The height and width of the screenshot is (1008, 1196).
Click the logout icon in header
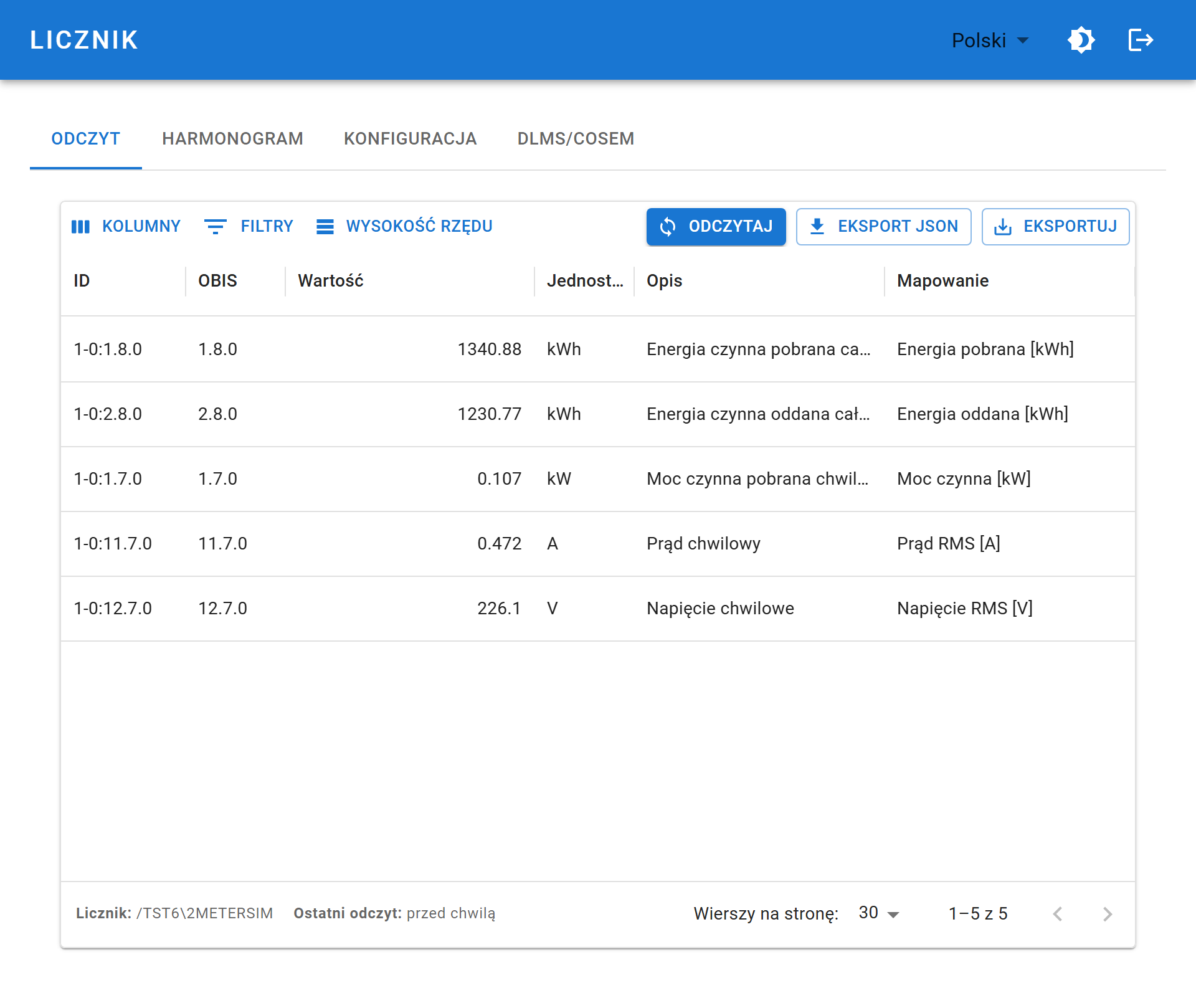pos(1141,40)
